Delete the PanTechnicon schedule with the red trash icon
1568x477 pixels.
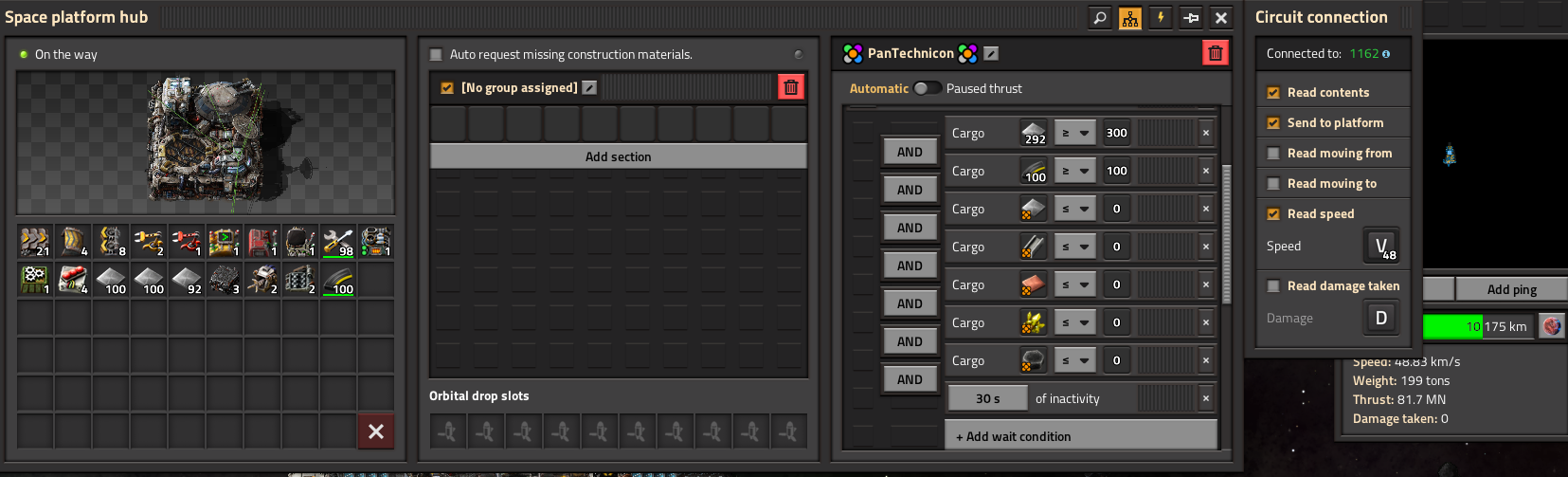1215,54
